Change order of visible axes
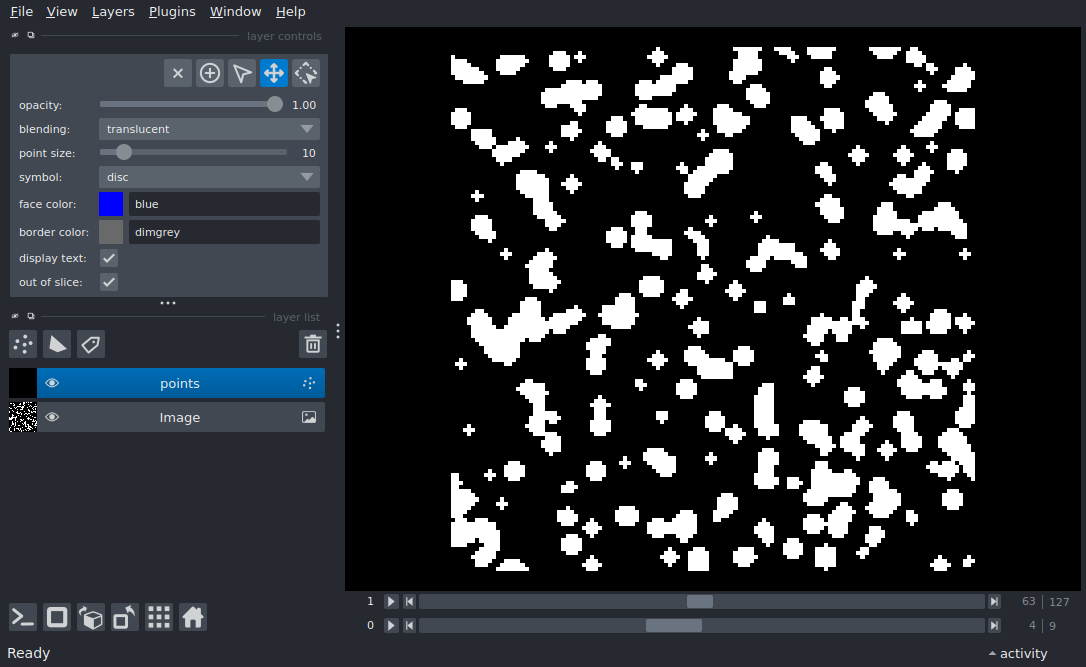 click(91, 617)
